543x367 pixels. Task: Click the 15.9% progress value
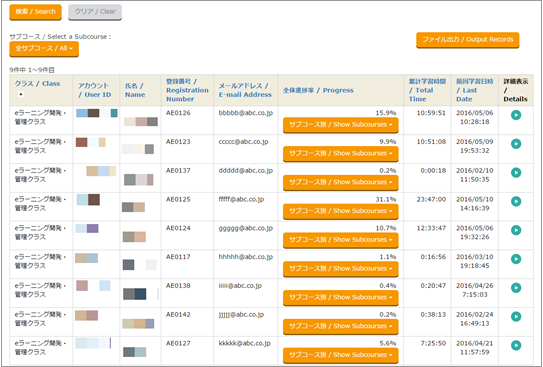[x=386, y=113]
